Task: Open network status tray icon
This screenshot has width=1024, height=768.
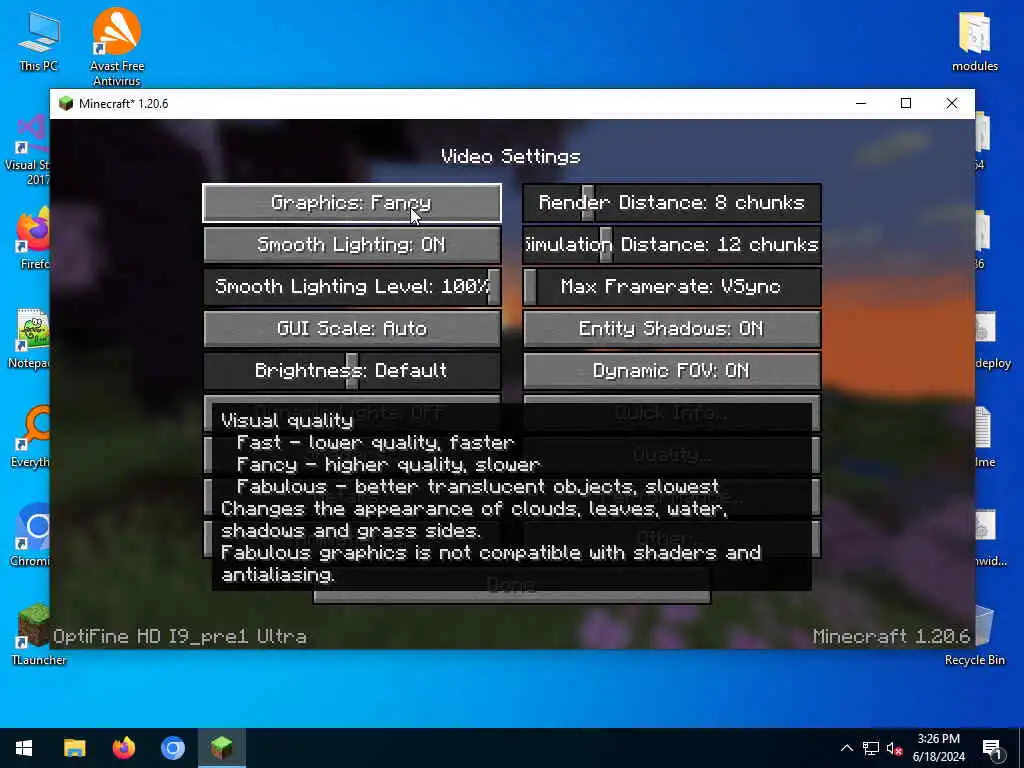Action: click(871, 748)
